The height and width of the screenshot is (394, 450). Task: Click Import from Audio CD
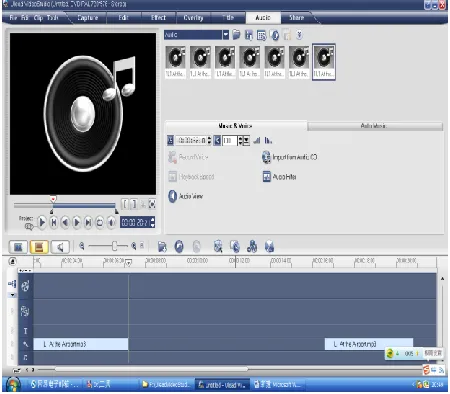pyautogui.click(x=289, y=157)
